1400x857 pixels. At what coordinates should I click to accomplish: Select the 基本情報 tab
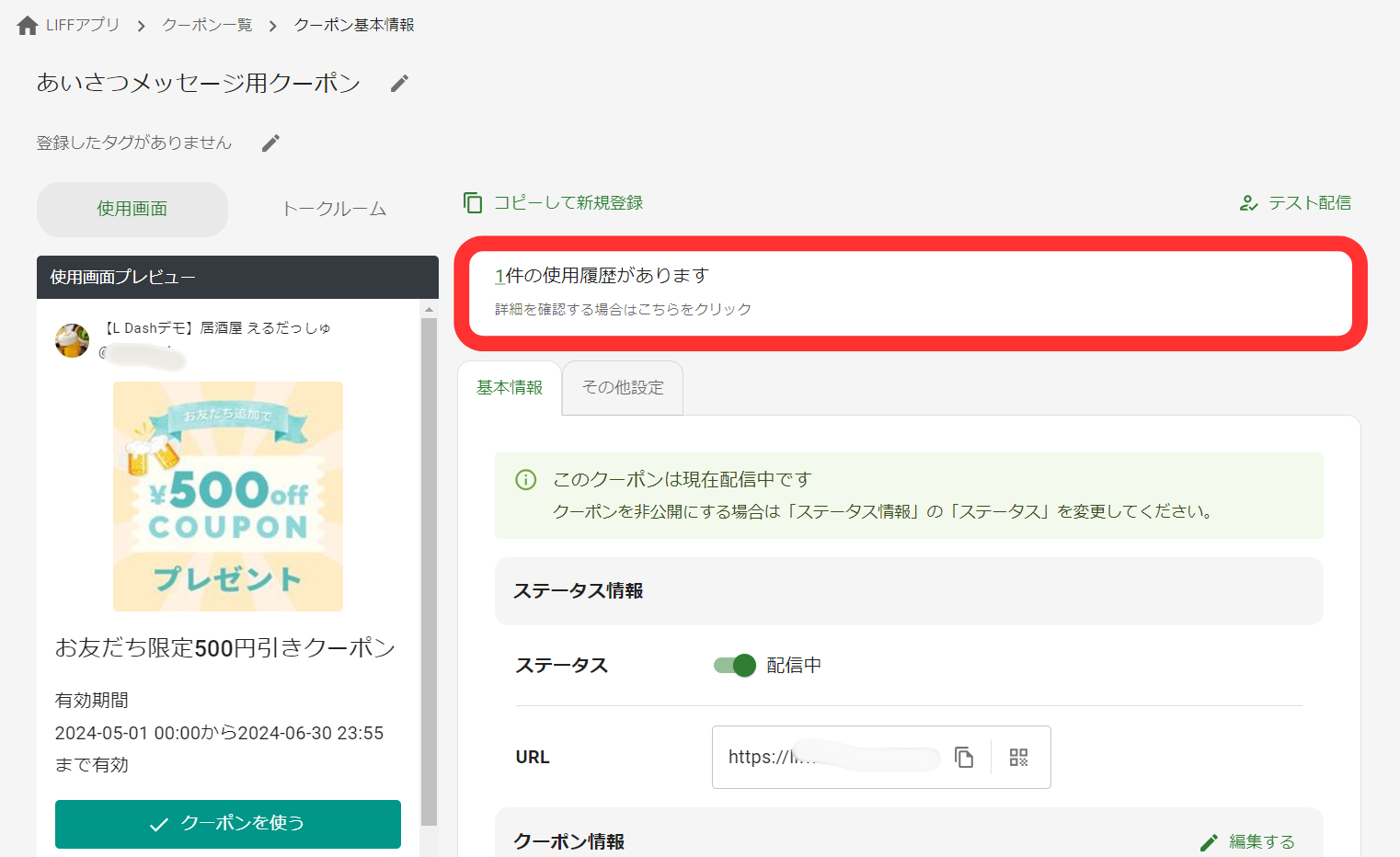coord(510,387)
